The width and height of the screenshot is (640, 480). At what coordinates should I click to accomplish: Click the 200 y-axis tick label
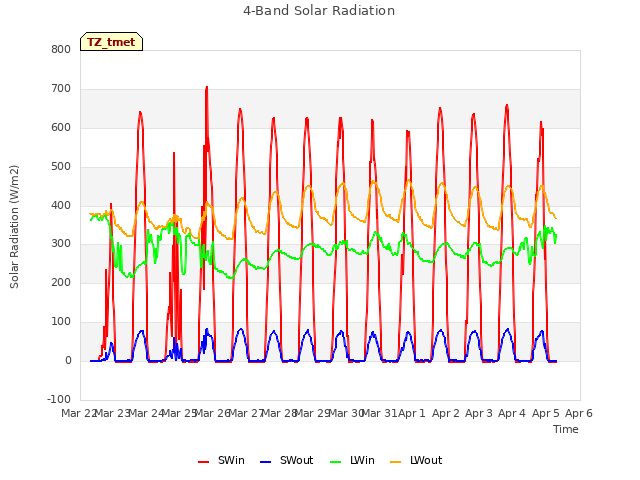click(61, 282)
